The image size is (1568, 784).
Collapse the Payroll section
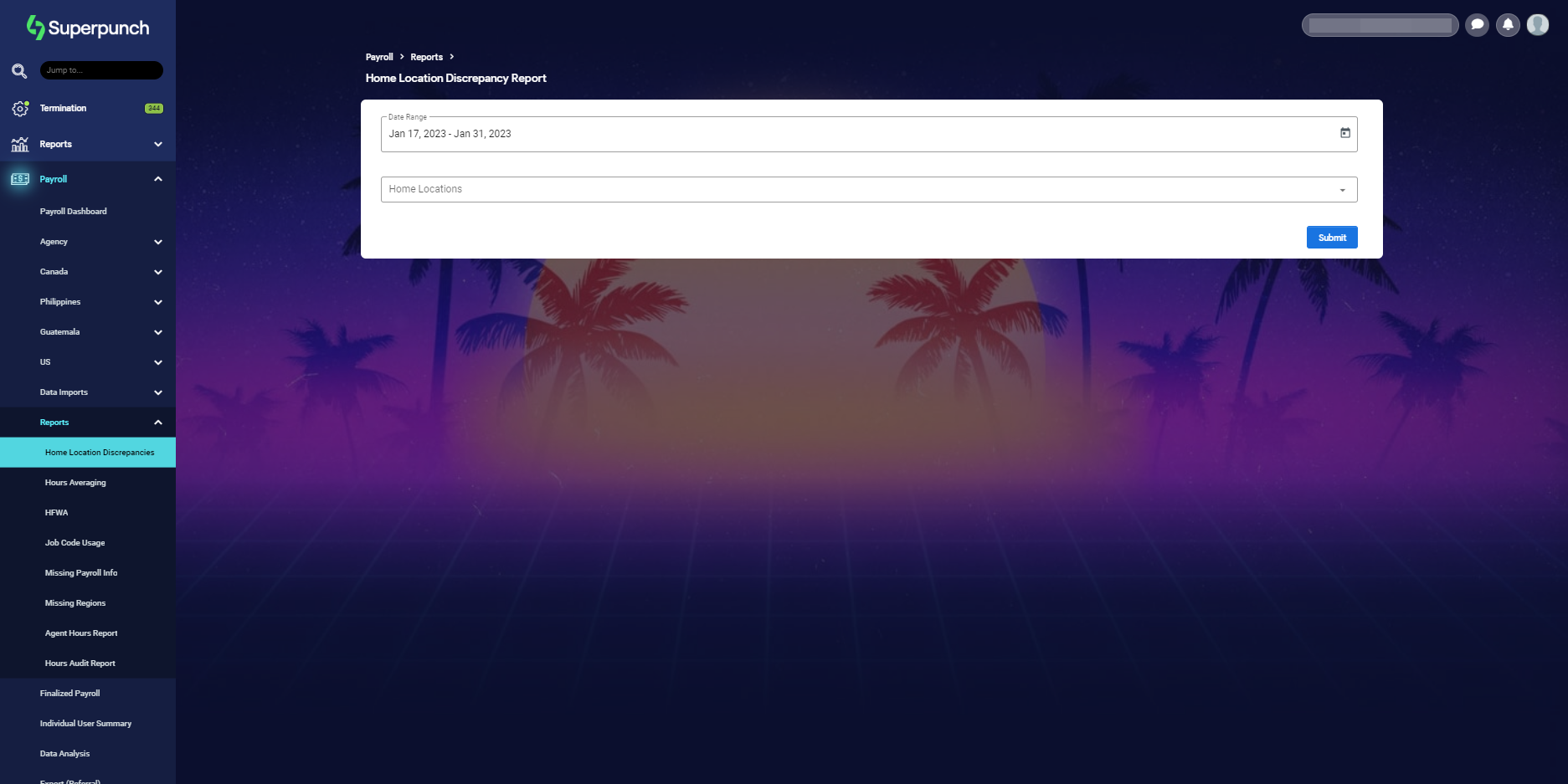tap(158, 178)
